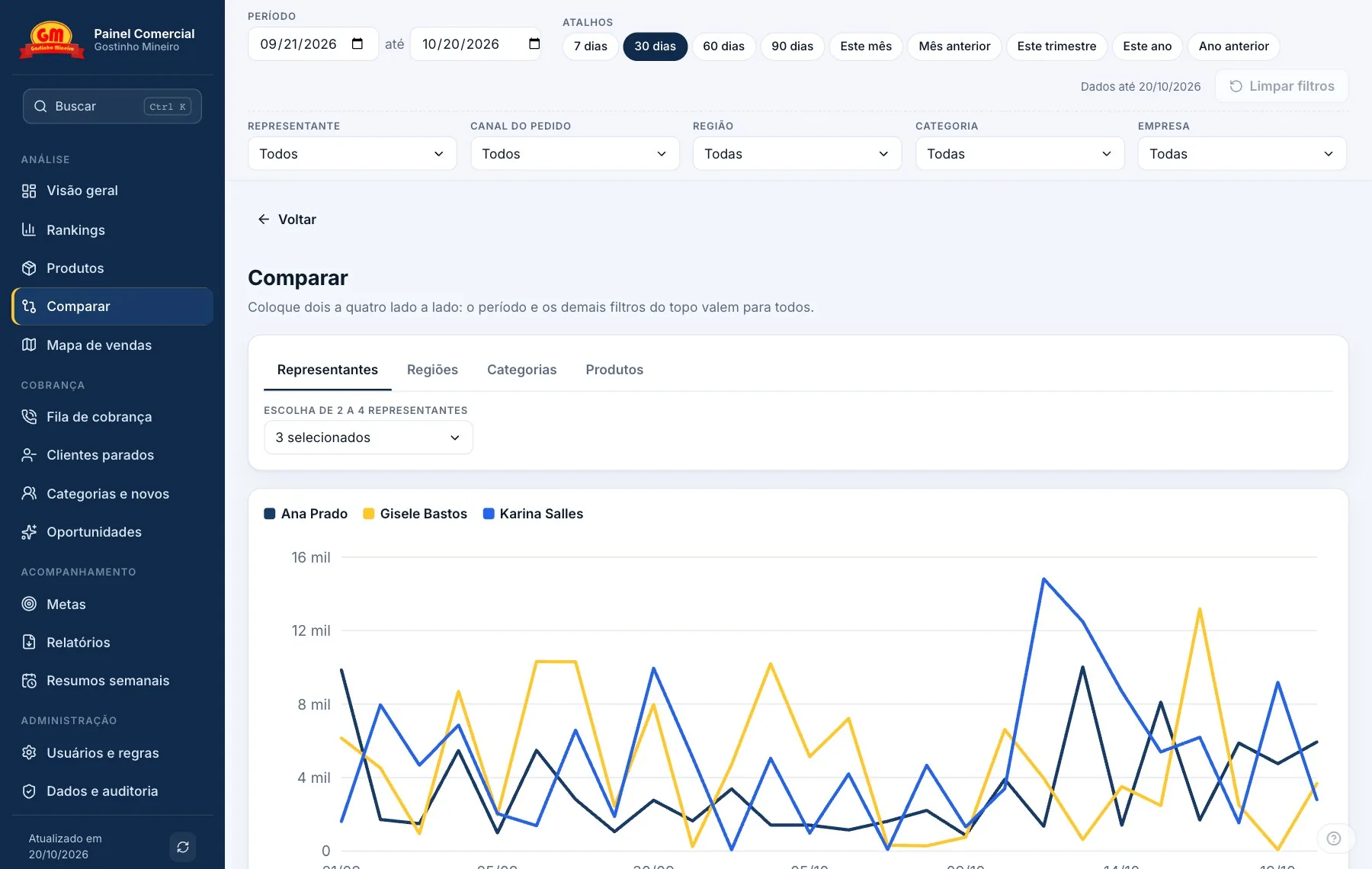Toggle the Gisele Bastos yellow legend swatch
Screen dimensions: 1372x869
click(x=369, y=514)
